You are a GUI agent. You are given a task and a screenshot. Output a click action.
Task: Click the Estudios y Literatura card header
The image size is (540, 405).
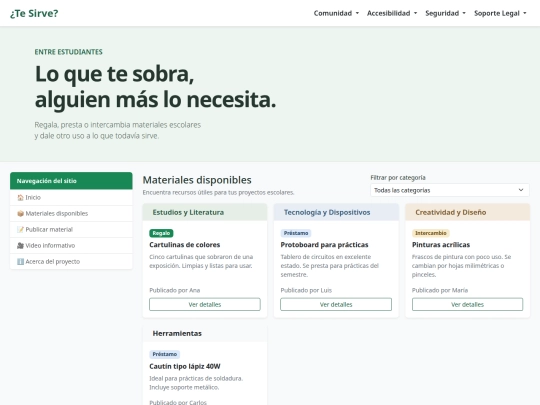click(205, 212)
